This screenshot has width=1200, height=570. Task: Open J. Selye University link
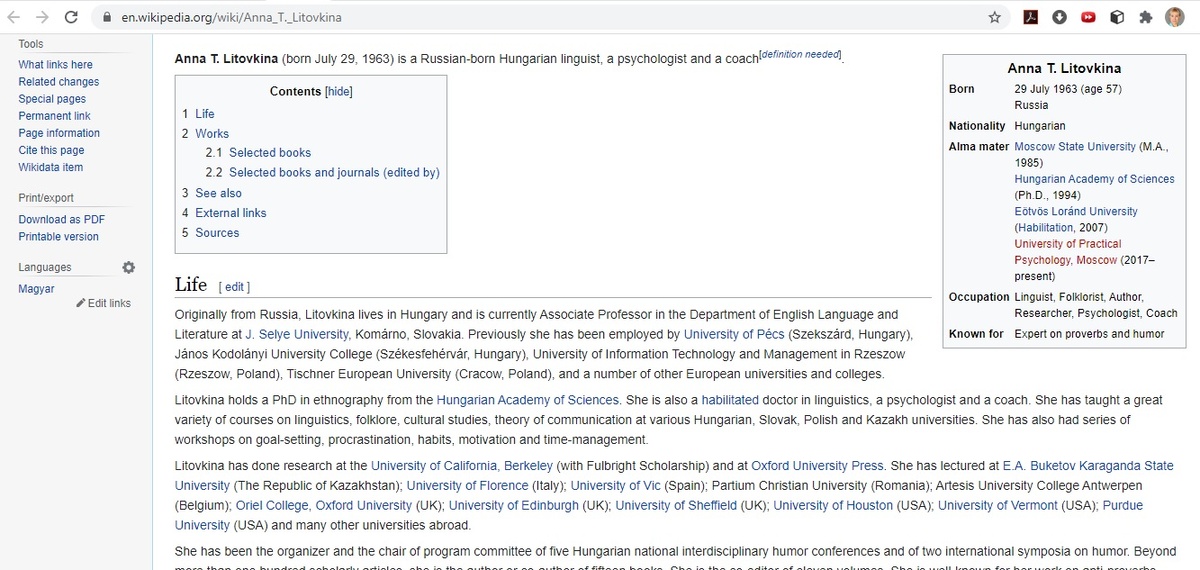[x=297, y=334]
